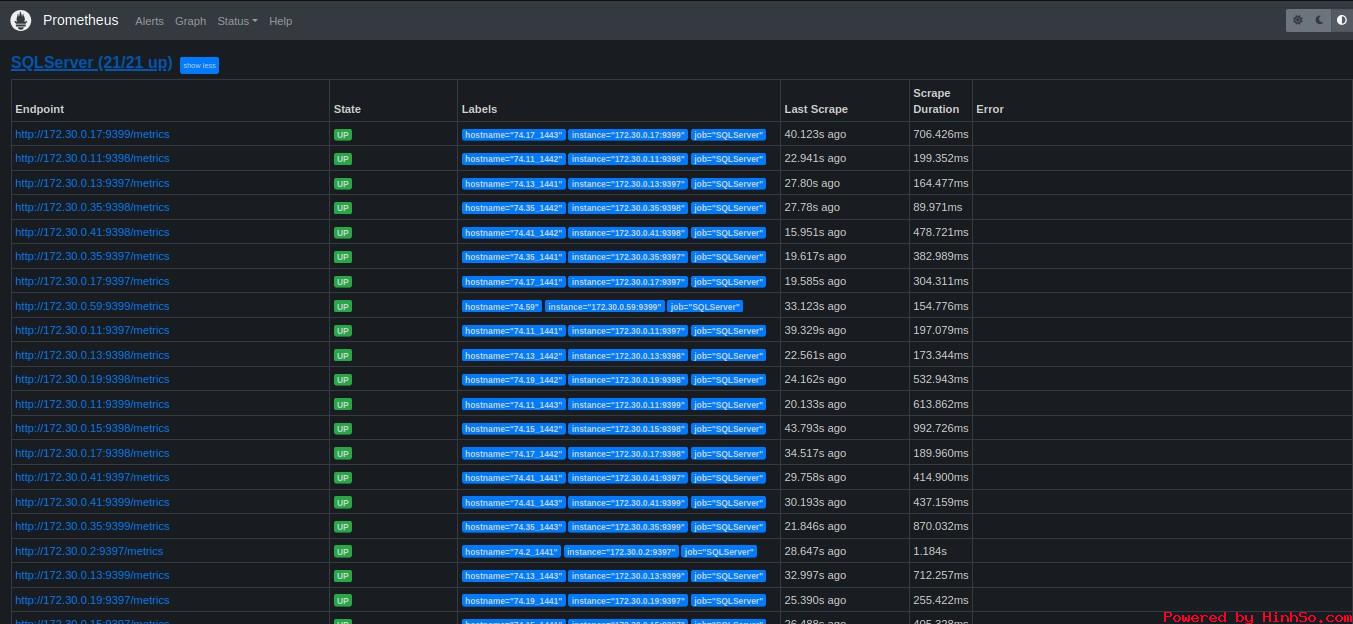This screenshot has width=1353, height=624.
Task: Click the Prometheus brand title
Action: [x=80, y=20]
